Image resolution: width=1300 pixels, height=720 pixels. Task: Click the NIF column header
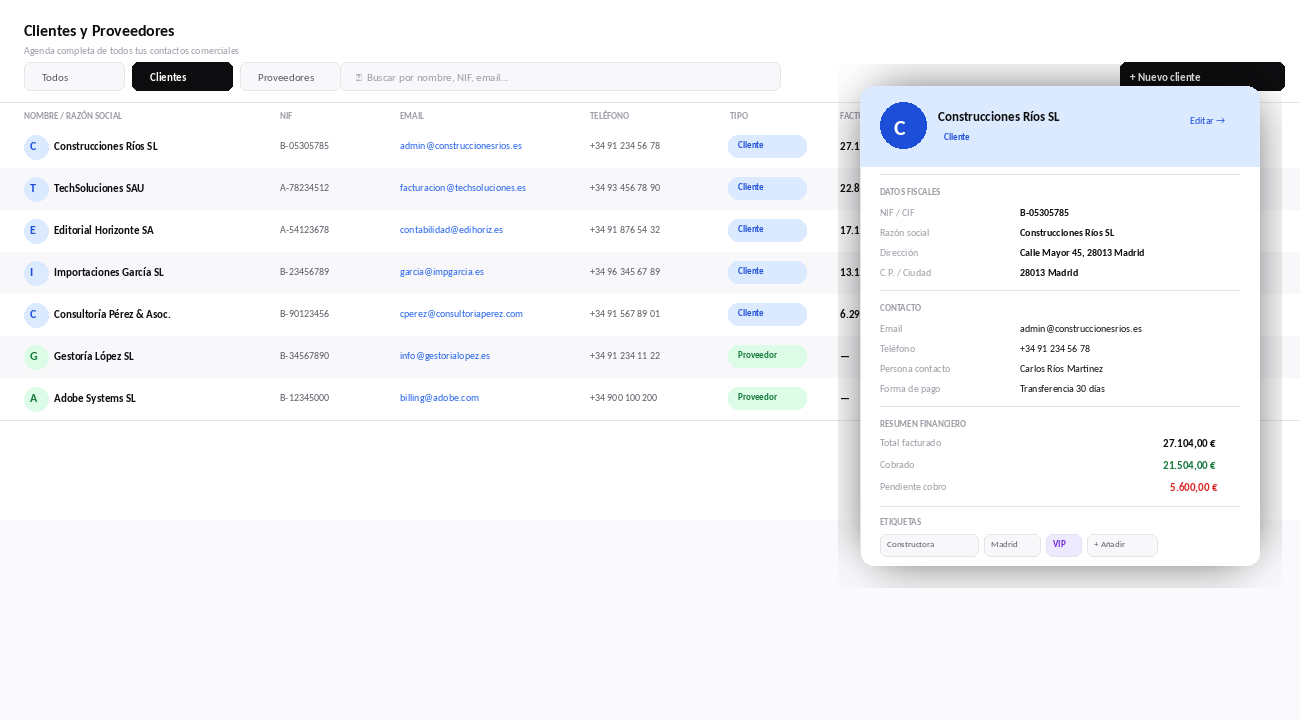pos(286,116)
